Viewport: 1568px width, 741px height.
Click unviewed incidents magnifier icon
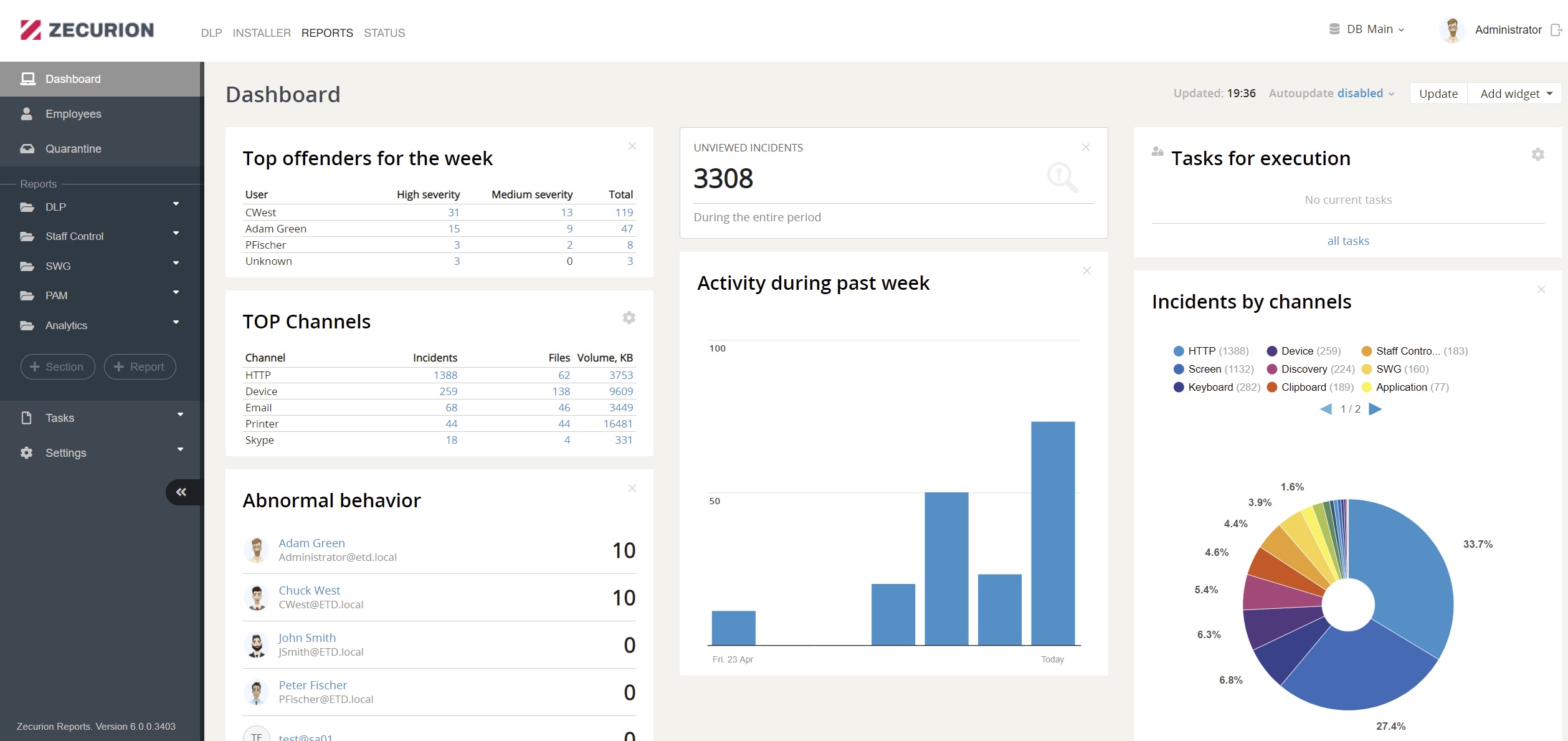[x=1062, y=178]
